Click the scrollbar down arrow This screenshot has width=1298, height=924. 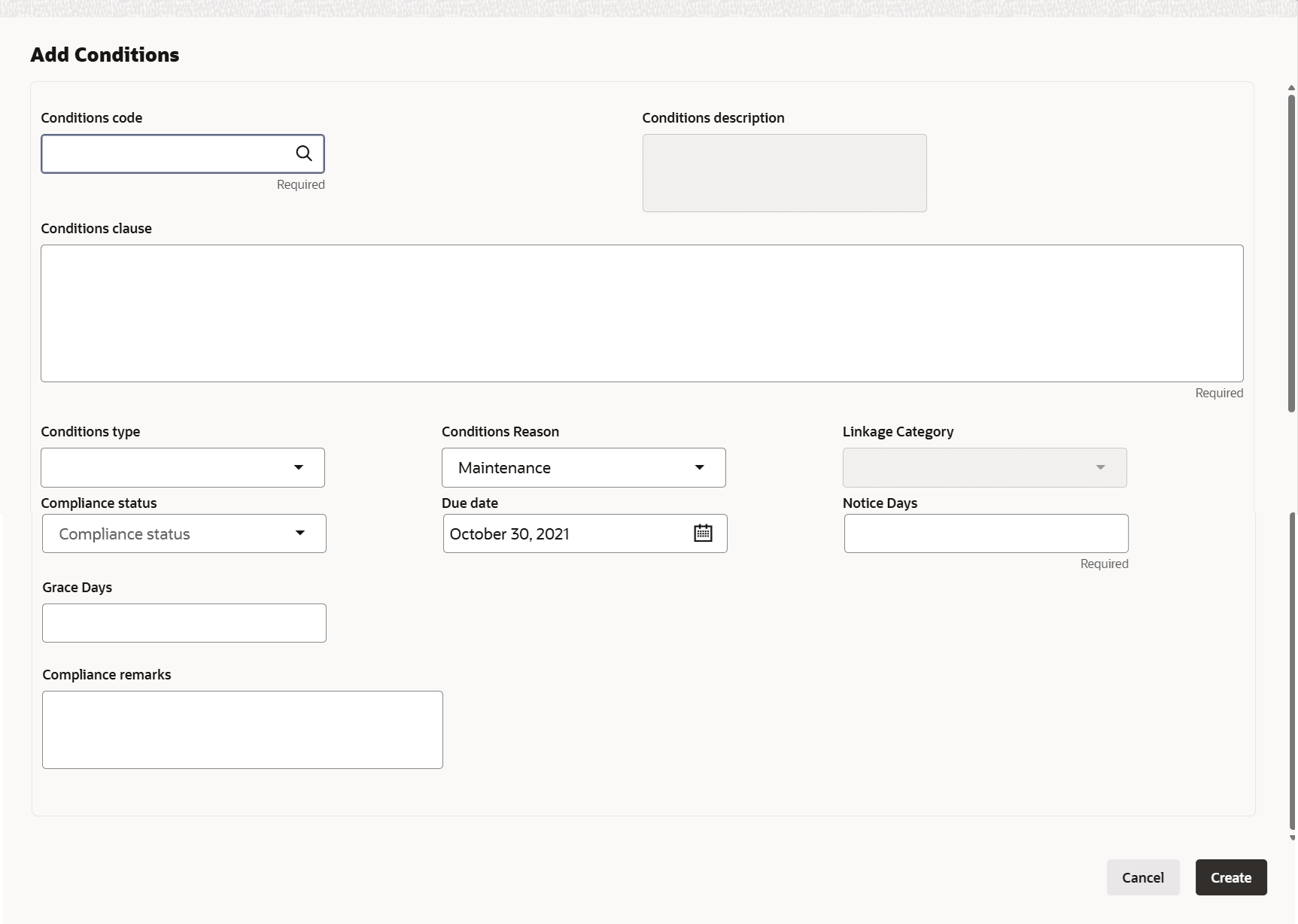[x=1292, y=837]
